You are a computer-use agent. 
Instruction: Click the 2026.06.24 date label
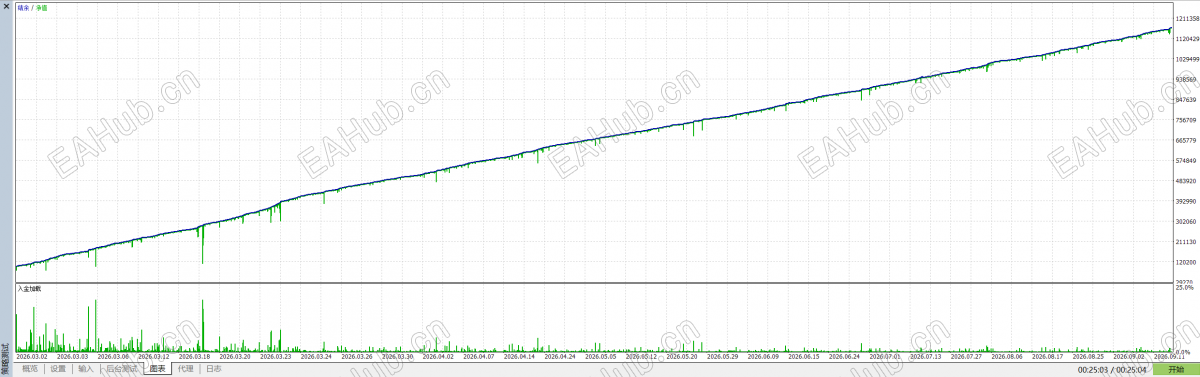point(844,356)
